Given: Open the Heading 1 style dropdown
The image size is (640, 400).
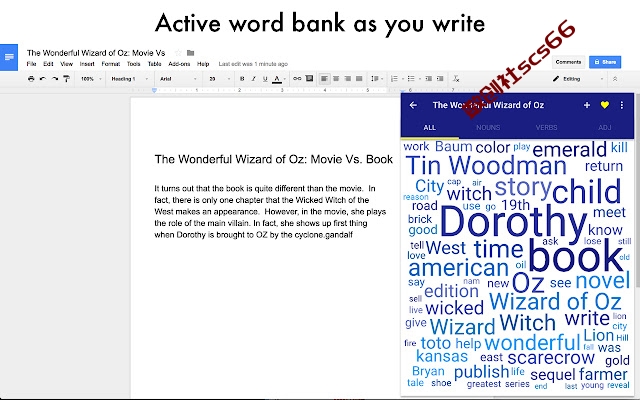Looking at the screenshot, I should point(130,79).
